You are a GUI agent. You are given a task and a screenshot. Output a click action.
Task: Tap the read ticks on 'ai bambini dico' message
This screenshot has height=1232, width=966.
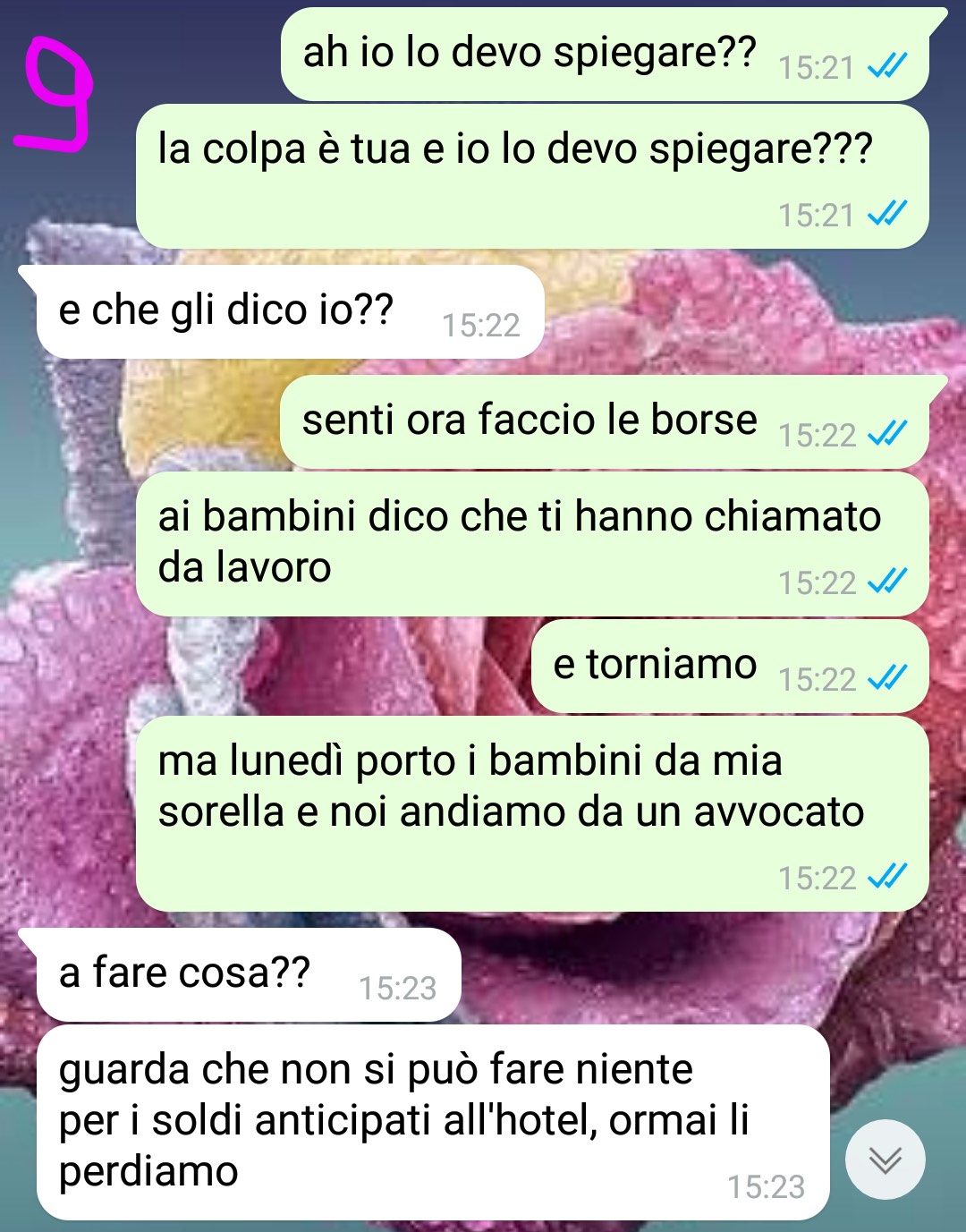point(888,582)
